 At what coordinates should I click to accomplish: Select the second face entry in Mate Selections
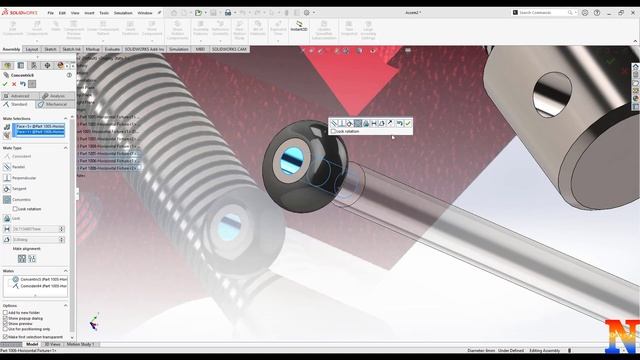(x=40, y=132)
